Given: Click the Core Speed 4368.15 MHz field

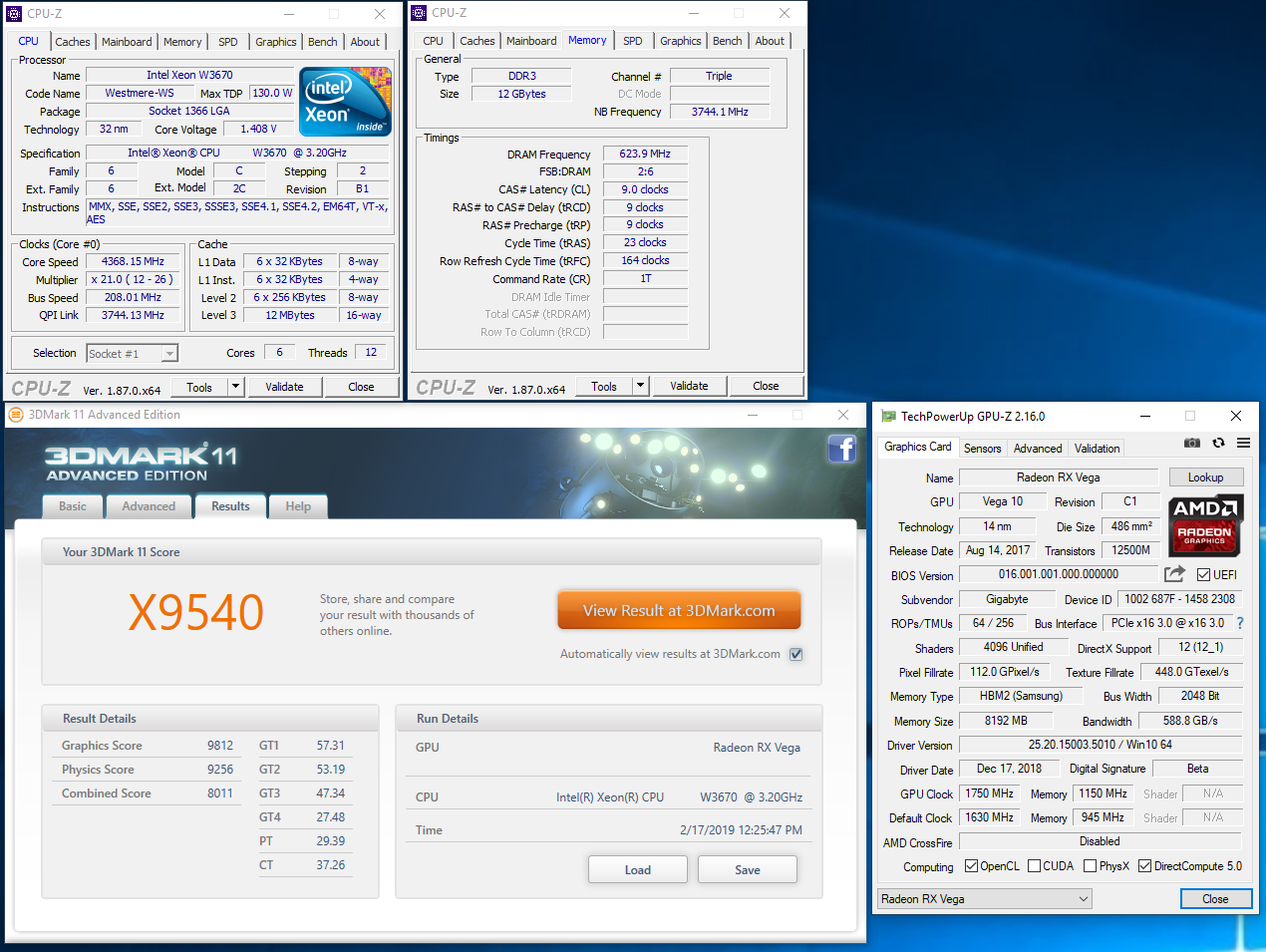Looking at the screenshot, I should [133, 262].
